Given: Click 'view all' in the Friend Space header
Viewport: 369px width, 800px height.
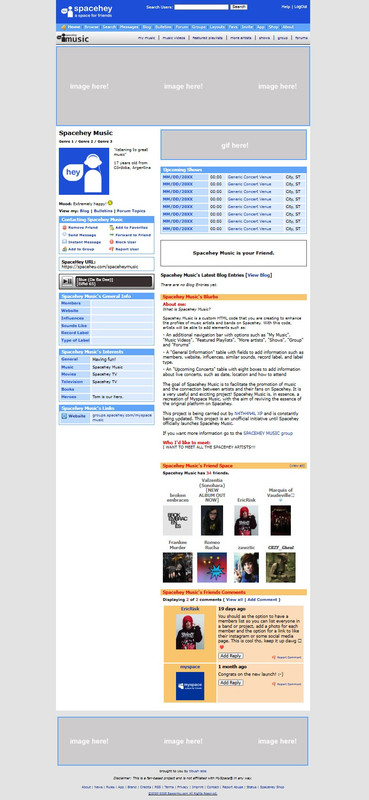Looking at the screenshot, I should point(297,466).
